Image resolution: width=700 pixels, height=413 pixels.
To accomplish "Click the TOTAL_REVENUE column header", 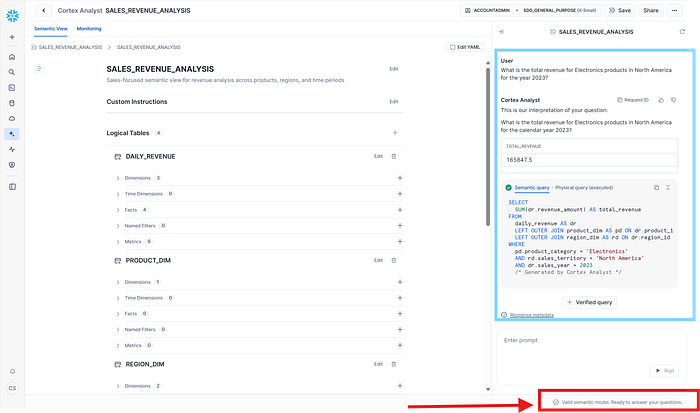I will coord(524,146).
